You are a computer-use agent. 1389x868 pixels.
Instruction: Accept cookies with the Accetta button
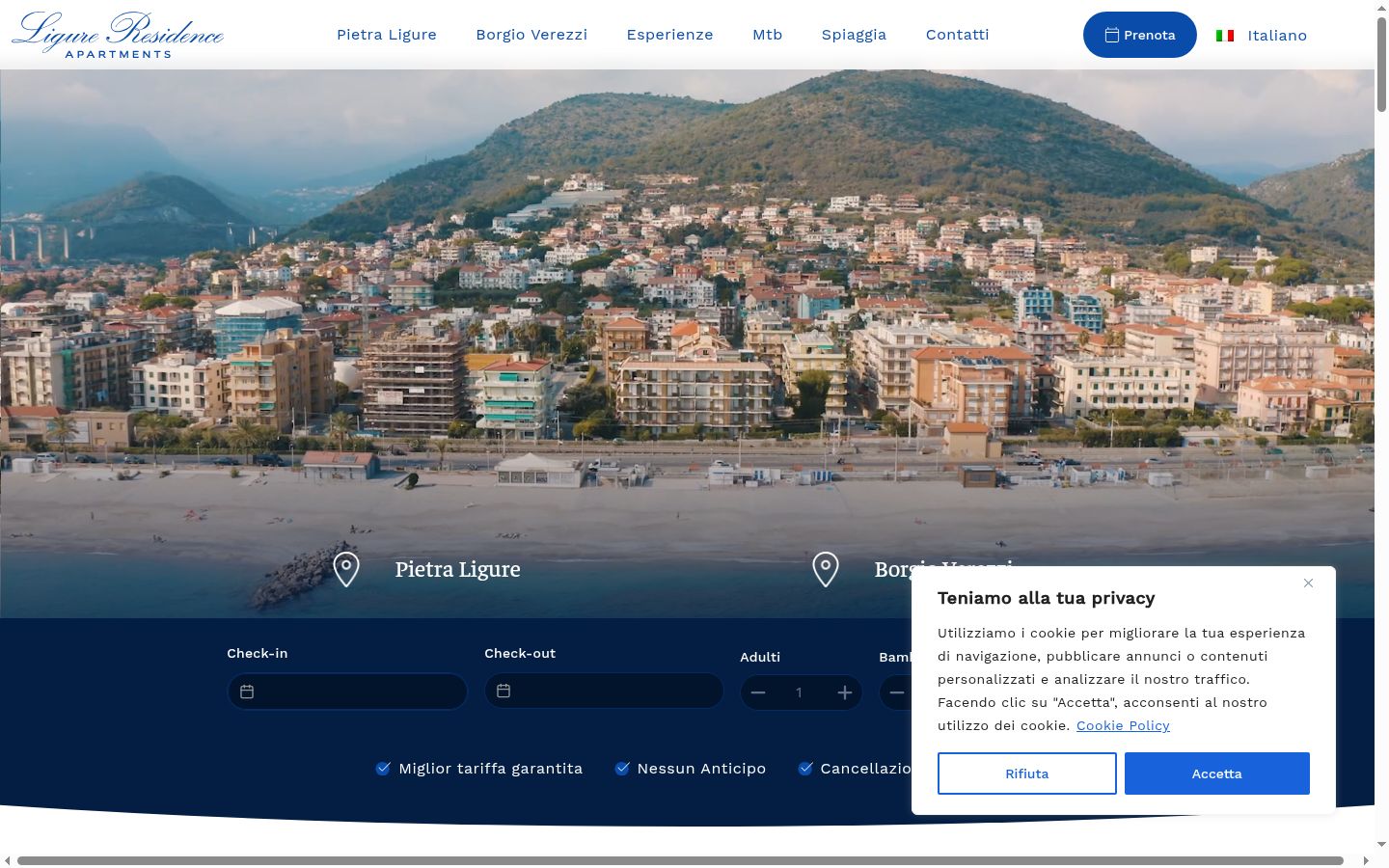point(1217,773)
